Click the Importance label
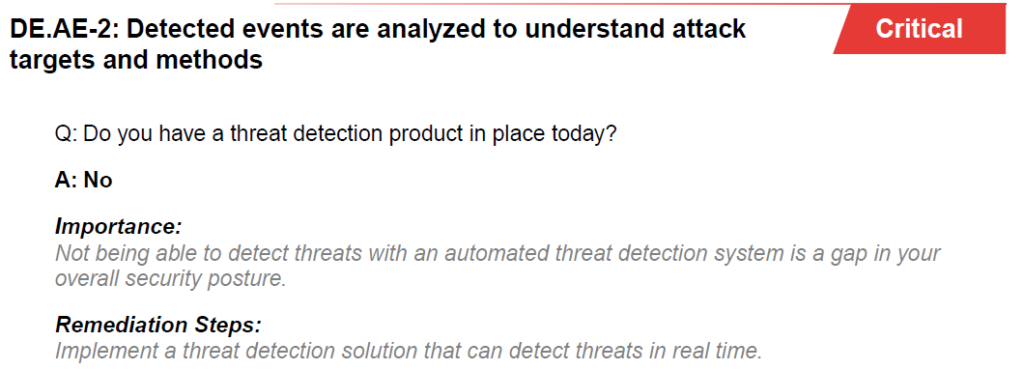Viewport: 1024px width, 370px height. 118,226
